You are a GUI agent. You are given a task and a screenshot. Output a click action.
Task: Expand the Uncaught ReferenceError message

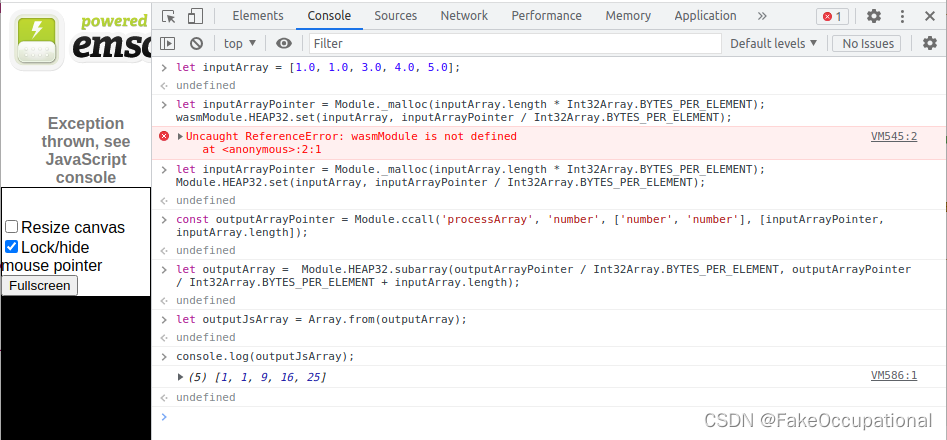pos(180,136)
